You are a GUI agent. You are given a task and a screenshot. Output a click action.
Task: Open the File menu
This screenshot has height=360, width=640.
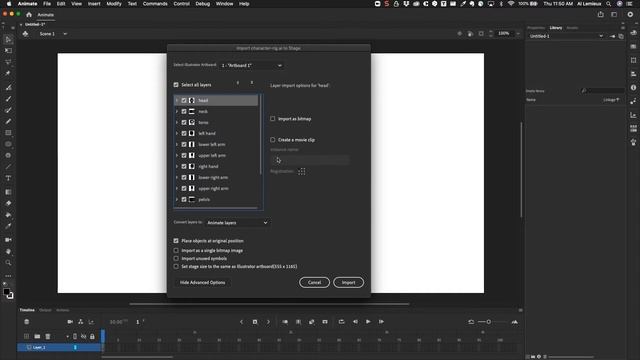[x=47, y=4]
